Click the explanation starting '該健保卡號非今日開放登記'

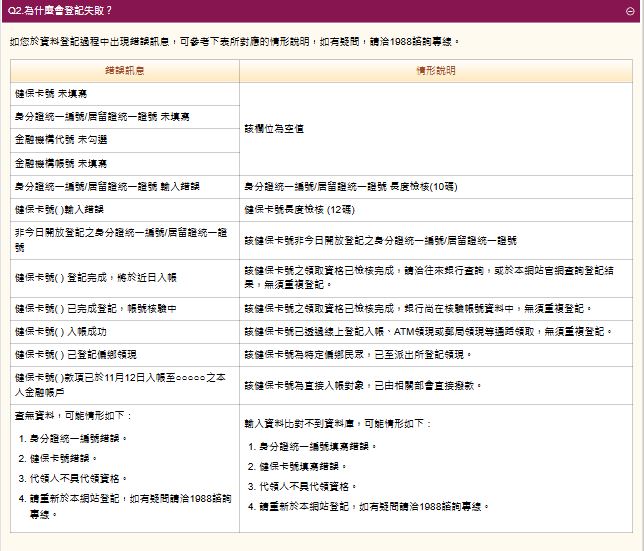pyautogui.click(x=436, y=240)
